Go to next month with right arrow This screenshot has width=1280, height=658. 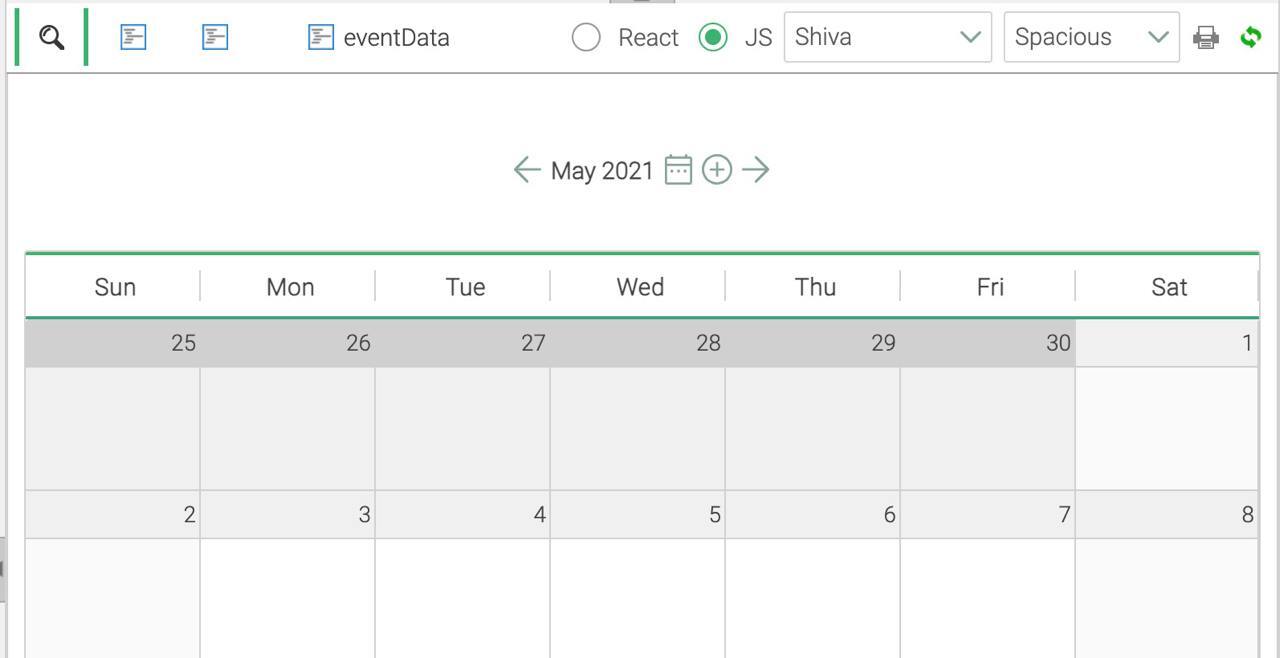point(756,170)
